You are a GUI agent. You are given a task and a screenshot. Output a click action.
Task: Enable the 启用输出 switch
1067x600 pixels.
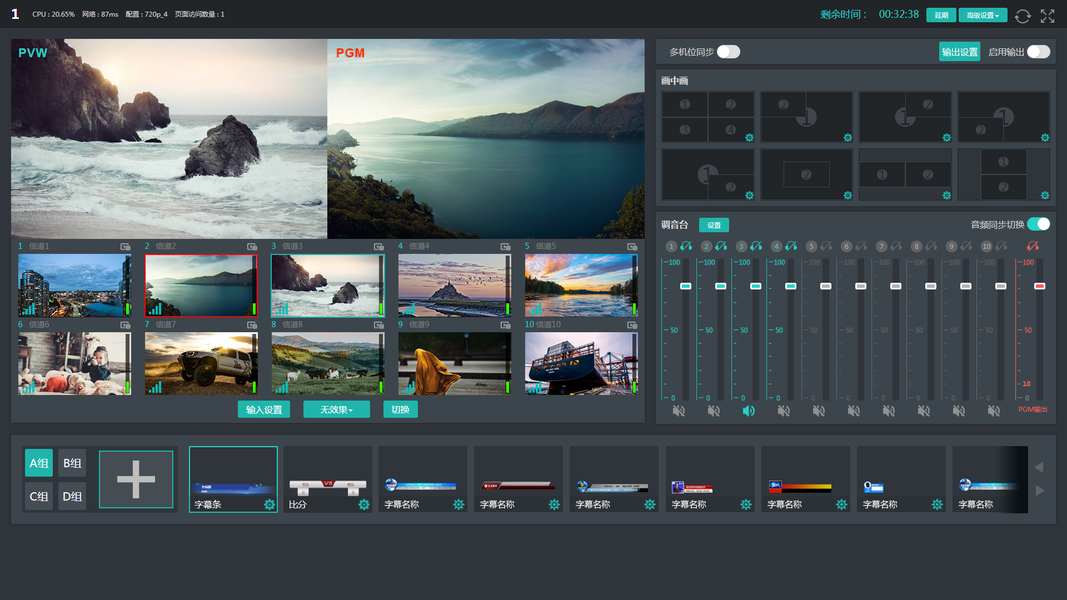(1038, 52)
